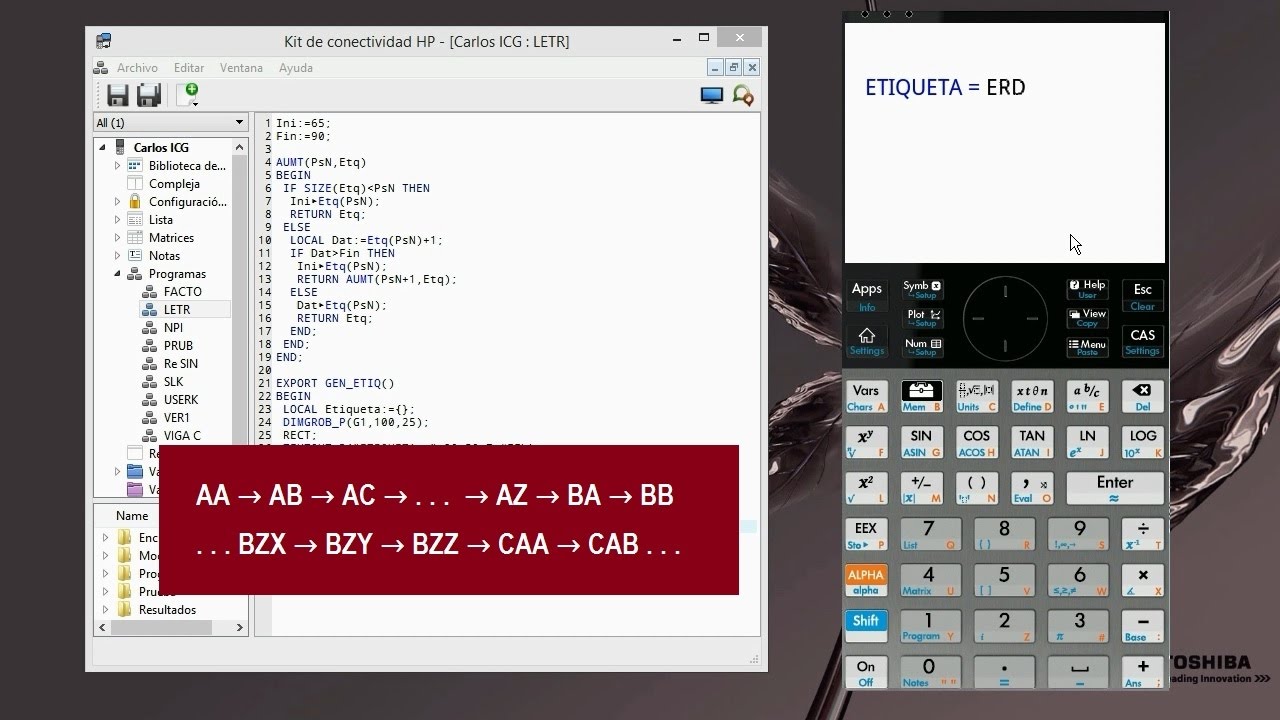Toggle the ALPHA key
1280x720 pixels.
coord(866,580)
